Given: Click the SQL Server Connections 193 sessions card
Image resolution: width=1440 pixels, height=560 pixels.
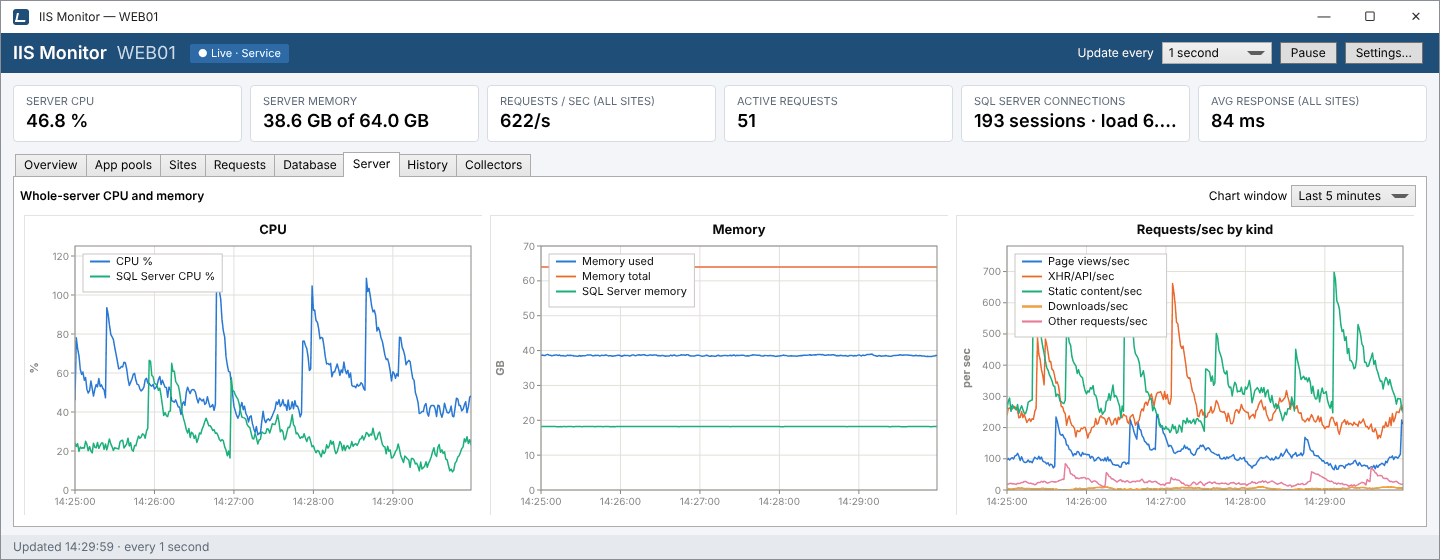Looking at the screenshot, I should point(1075,113).
